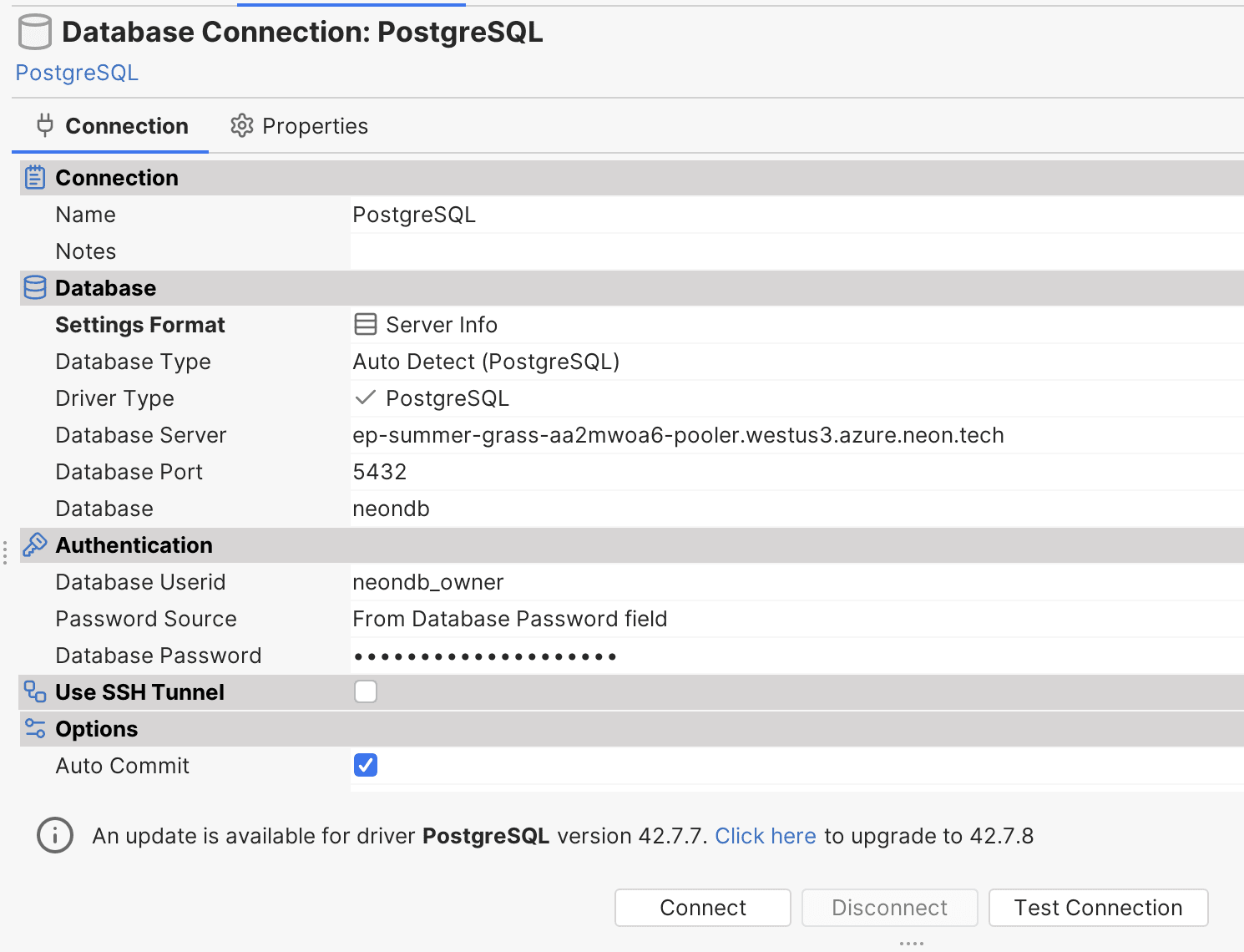Click the SSH tunnel nodes icon beside Use SSH Tunnel

point(34,691)
